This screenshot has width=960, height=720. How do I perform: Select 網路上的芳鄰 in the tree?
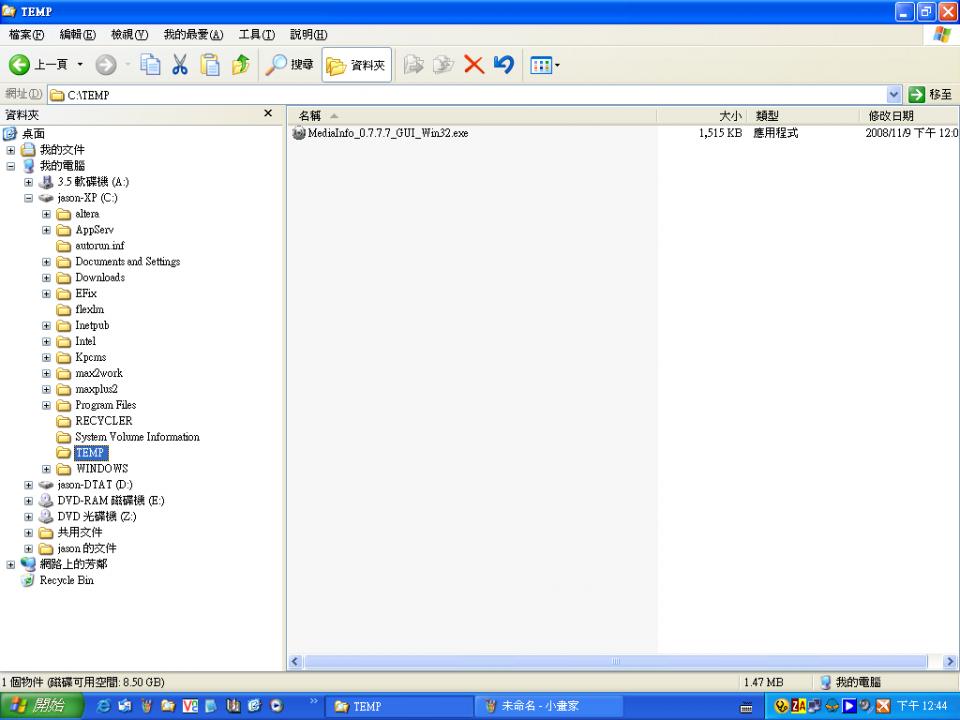(73, 564)
